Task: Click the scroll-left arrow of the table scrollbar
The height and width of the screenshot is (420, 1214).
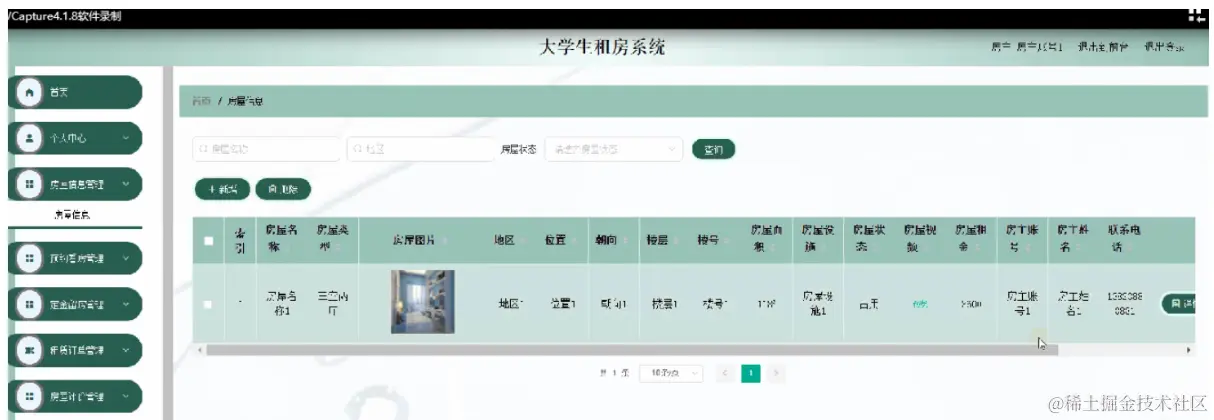Action: [x=199, y=350]
